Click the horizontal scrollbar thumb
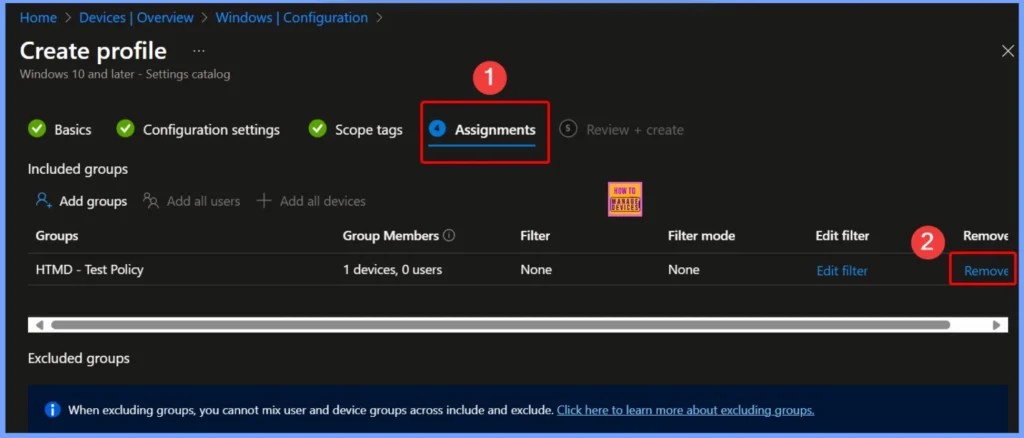 (x=500, y=324)
